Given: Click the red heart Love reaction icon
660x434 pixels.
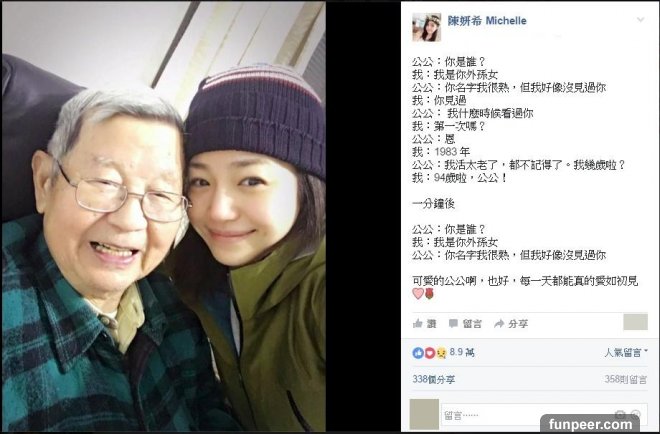Looking at the screenshot, I should point(429,353).
